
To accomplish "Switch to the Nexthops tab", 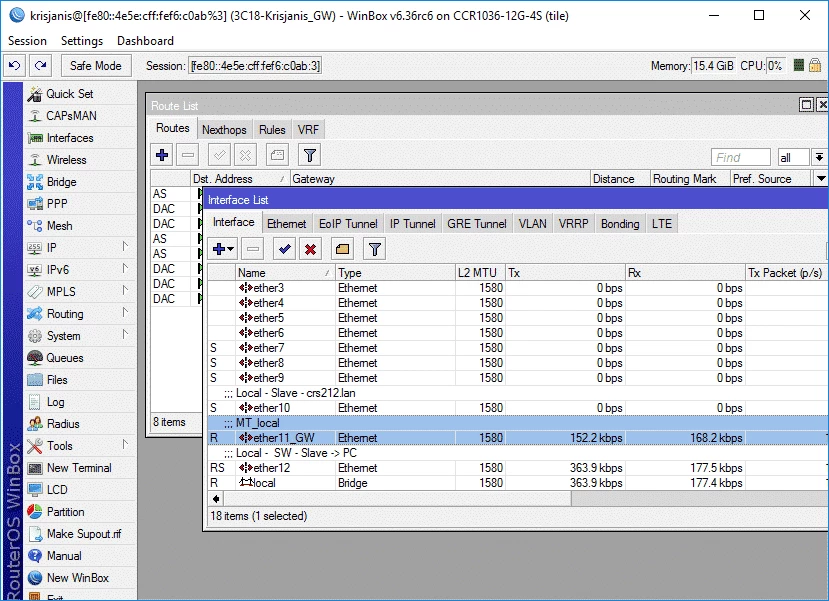I will tap(224, 130).
